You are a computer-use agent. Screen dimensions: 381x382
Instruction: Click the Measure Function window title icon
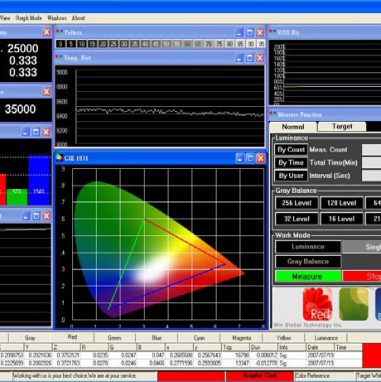click(273, 114)
